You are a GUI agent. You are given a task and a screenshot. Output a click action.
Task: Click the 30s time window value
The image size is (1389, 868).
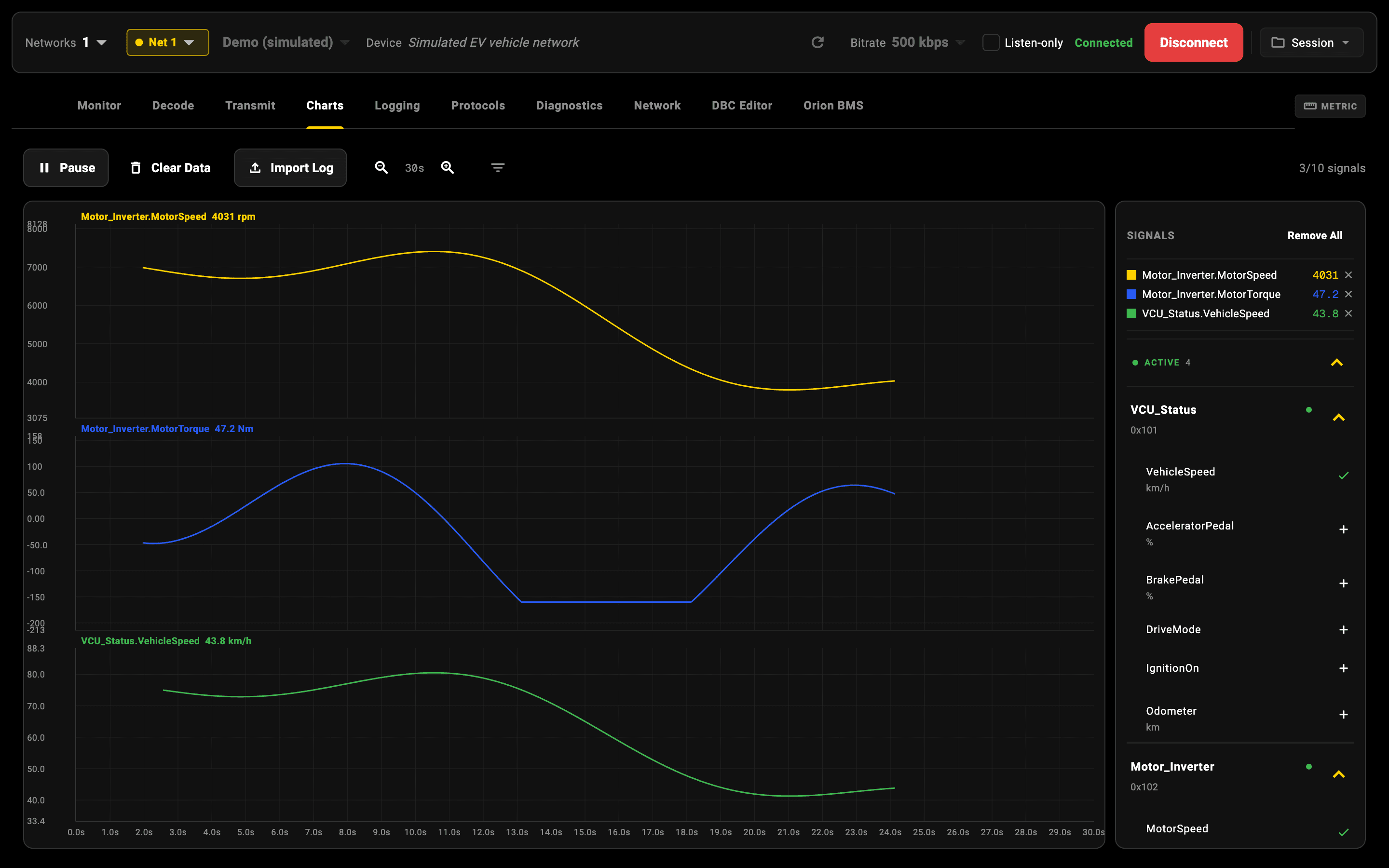coord(414,168)
